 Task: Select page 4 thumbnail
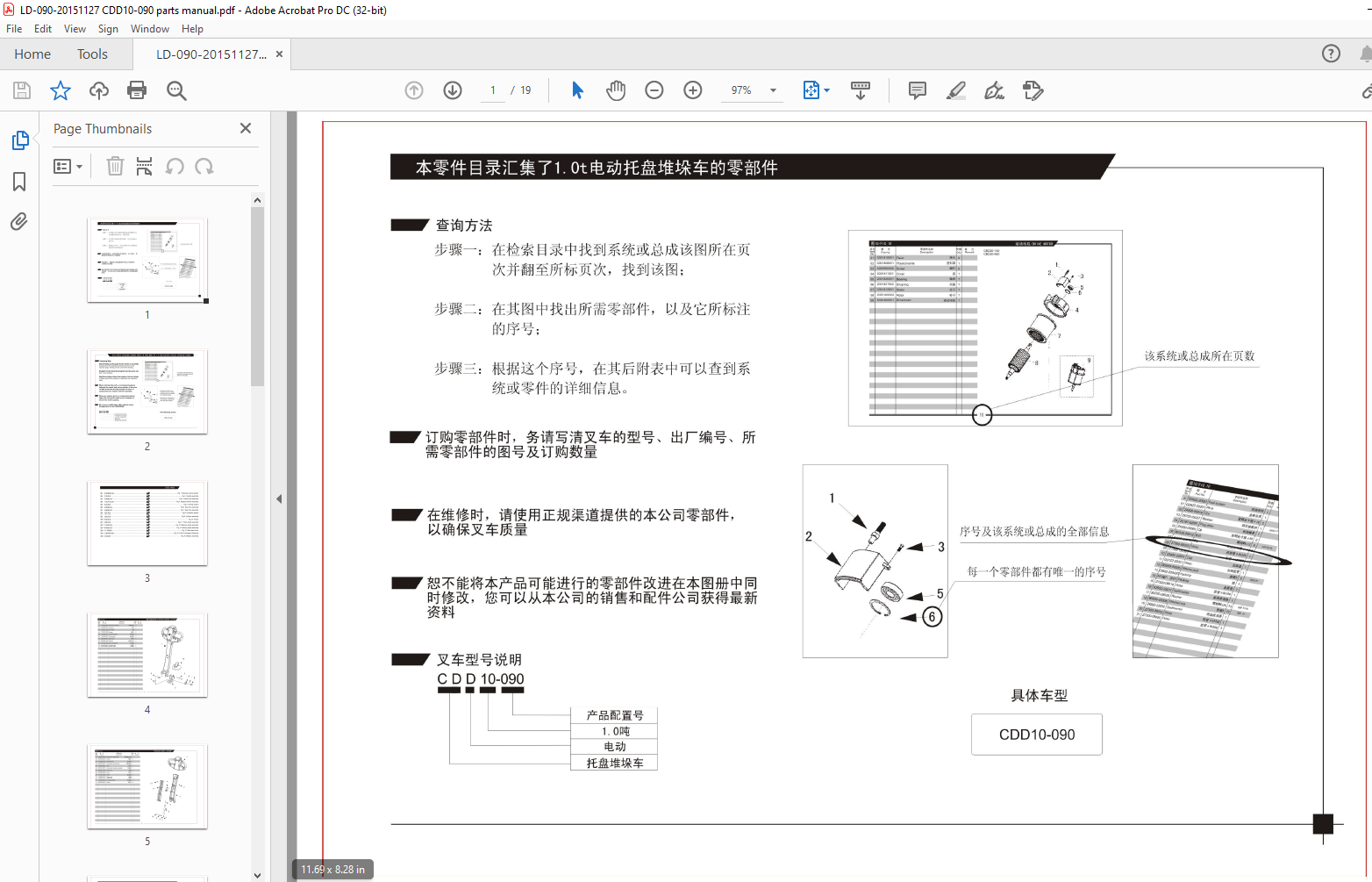click(x=147, y=655)
